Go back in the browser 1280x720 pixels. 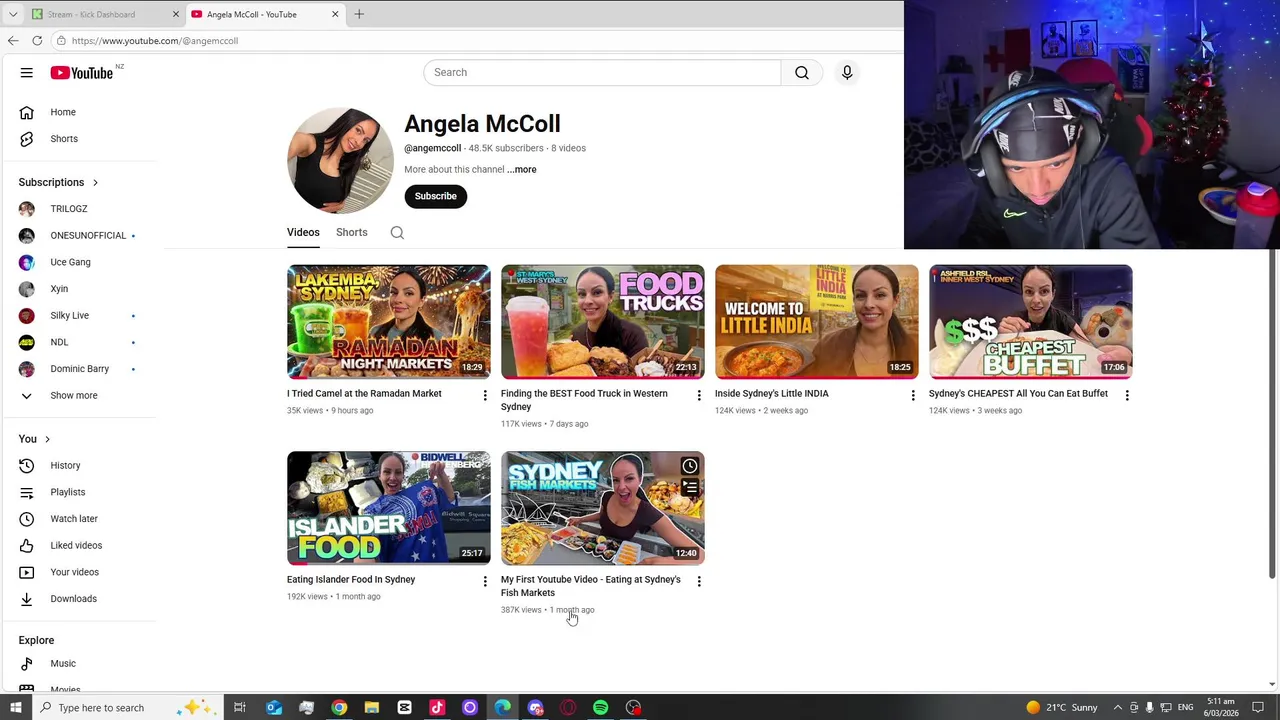[x=13, y=41]
